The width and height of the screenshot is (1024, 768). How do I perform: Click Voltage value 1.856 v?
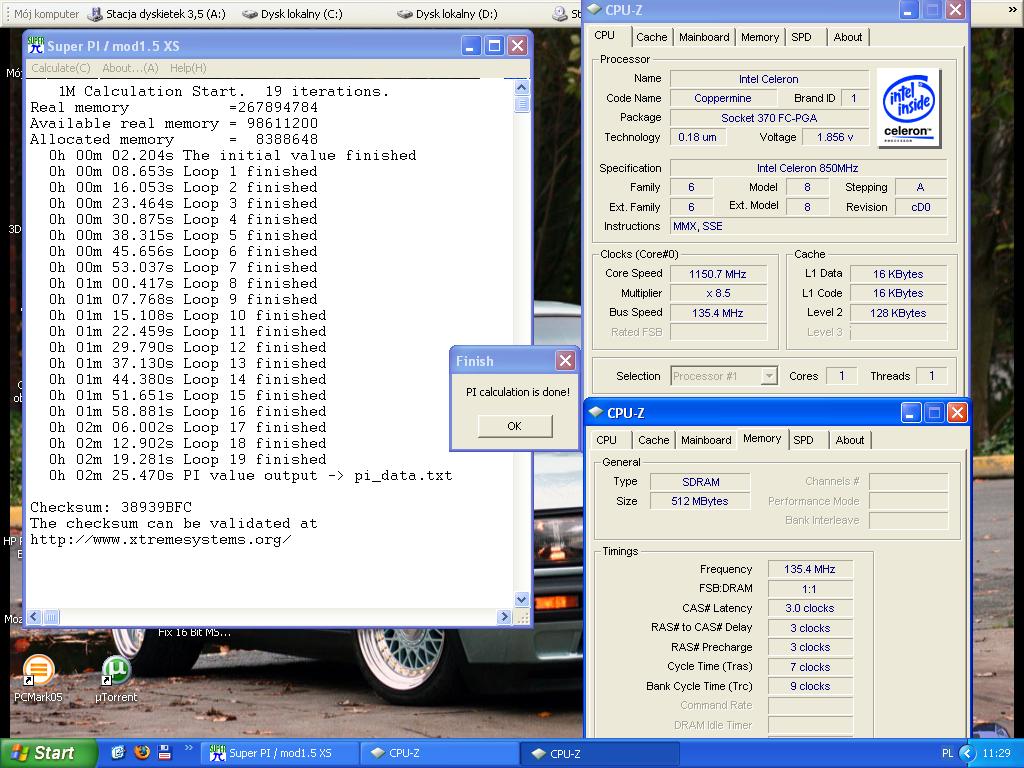(835, 137)
